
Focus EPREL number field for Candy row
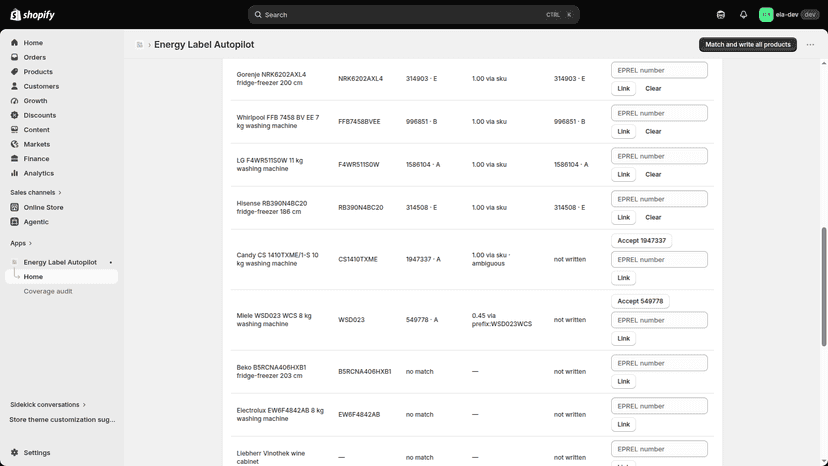click(x=659, y=259)
